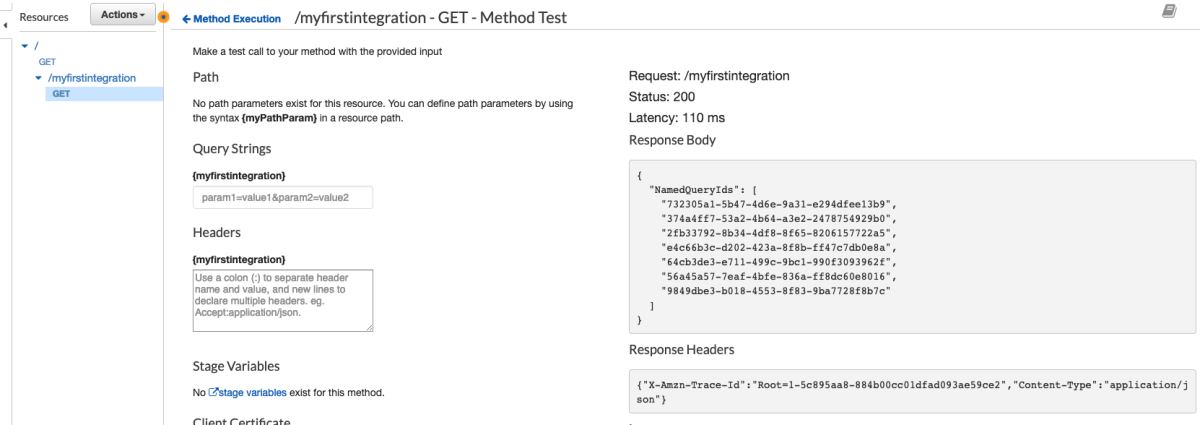Viewport: 1200px width, 425px height.
Task: Open the Actions dropdown menu
Action: 123,15
